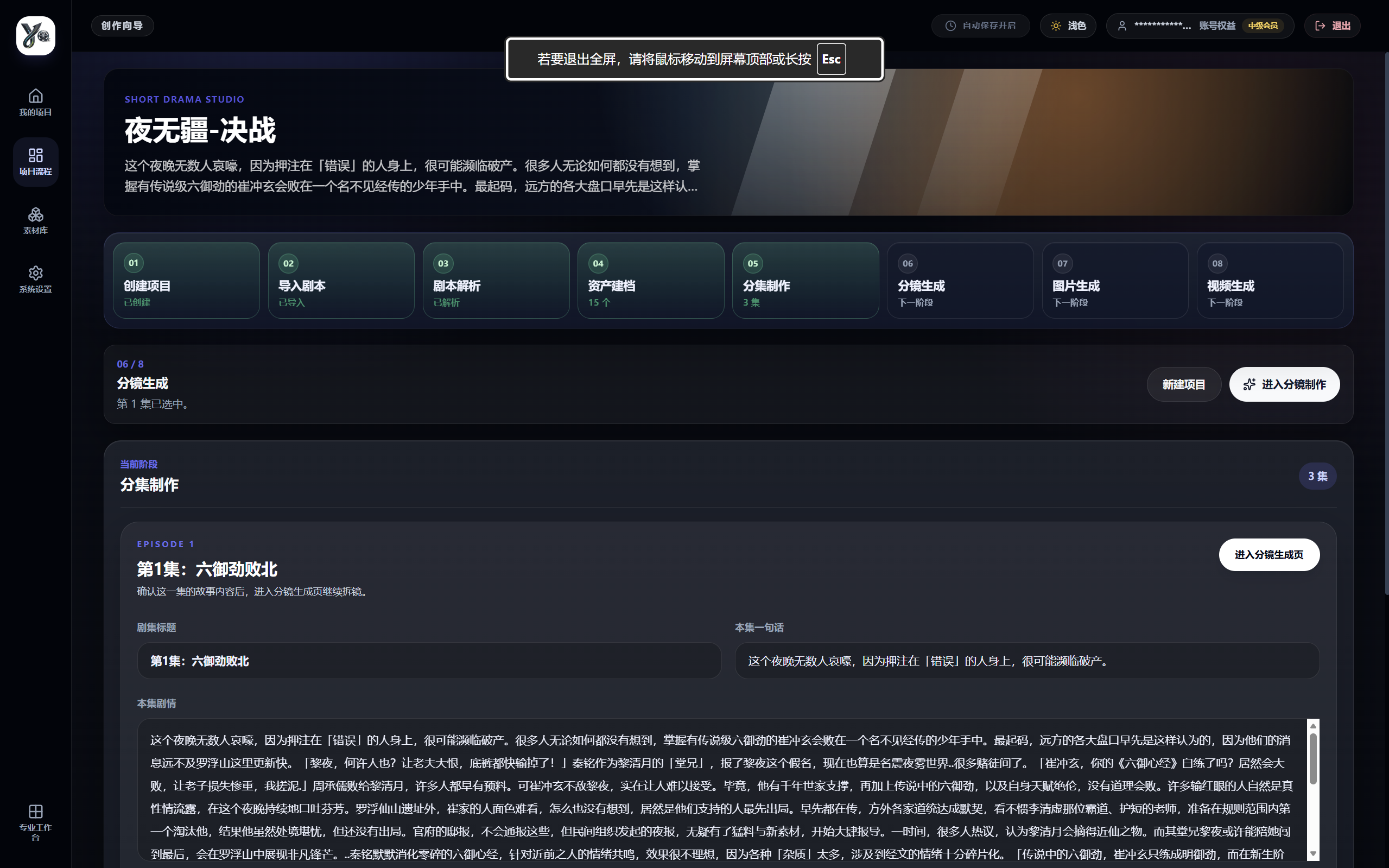Select step 资产建档
The image size is (1389, 868).
[x=651, y=280]
